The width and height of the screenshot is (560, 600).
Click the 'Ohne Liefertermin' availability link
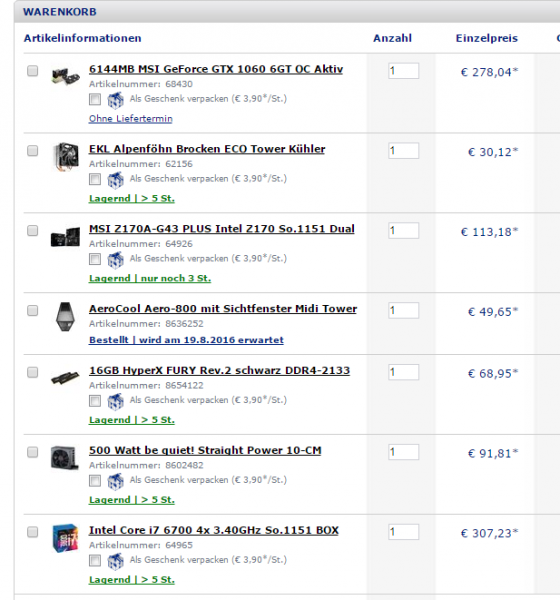[131, 119]
